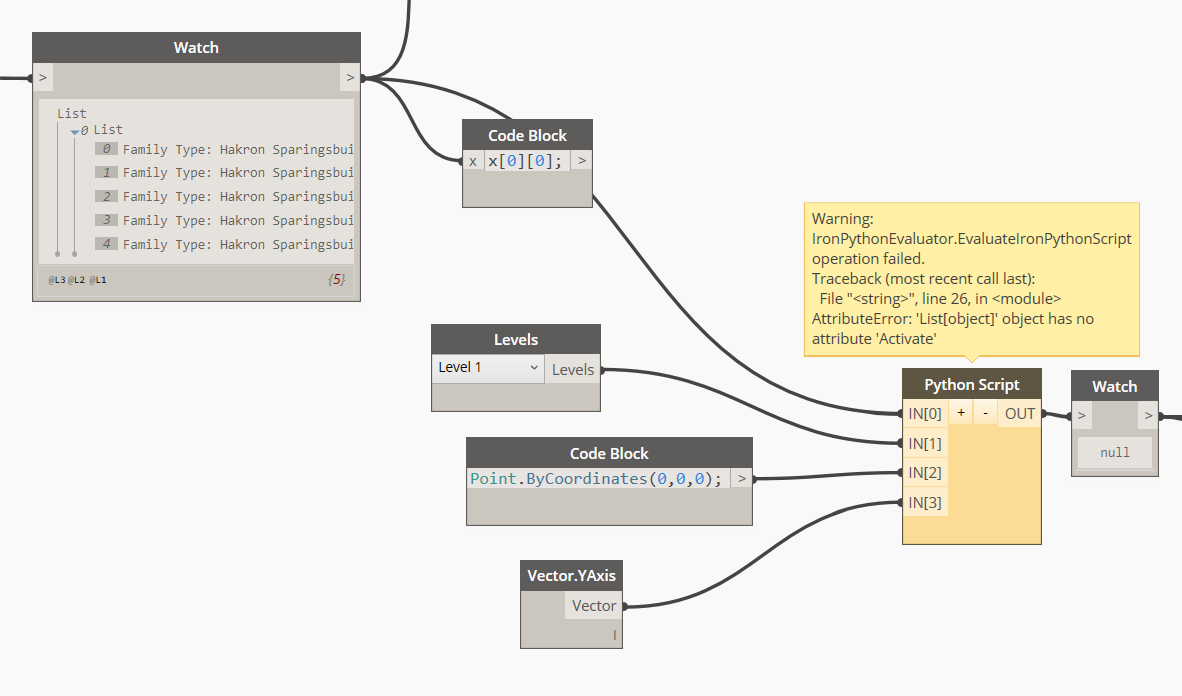Select item 1 Family Type row in Watch
This screenshot has width=1182, height=696.
[x=224, y=173]
